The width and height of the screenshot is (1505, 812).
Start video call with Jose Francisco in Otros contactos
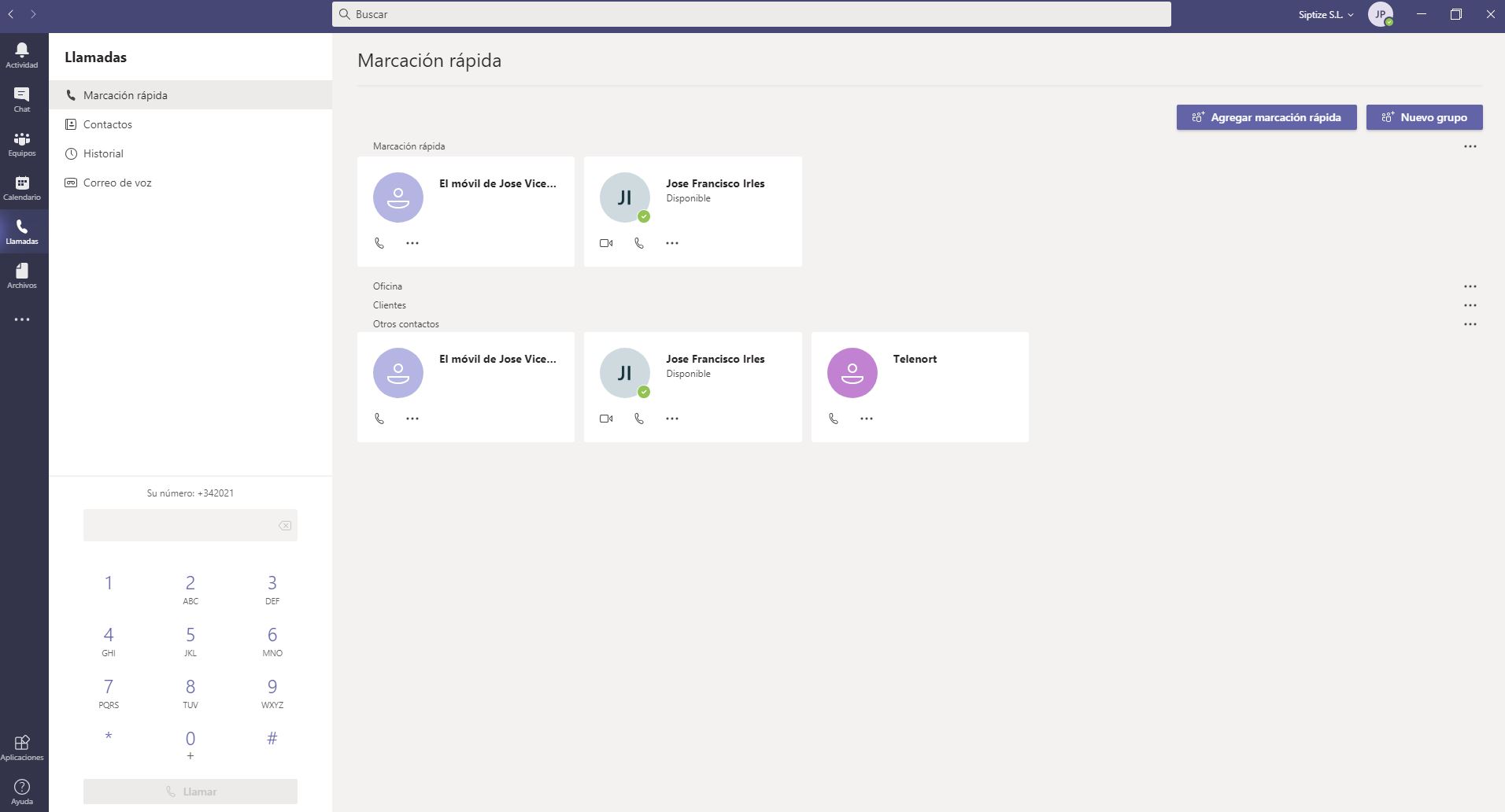point(606,419)
